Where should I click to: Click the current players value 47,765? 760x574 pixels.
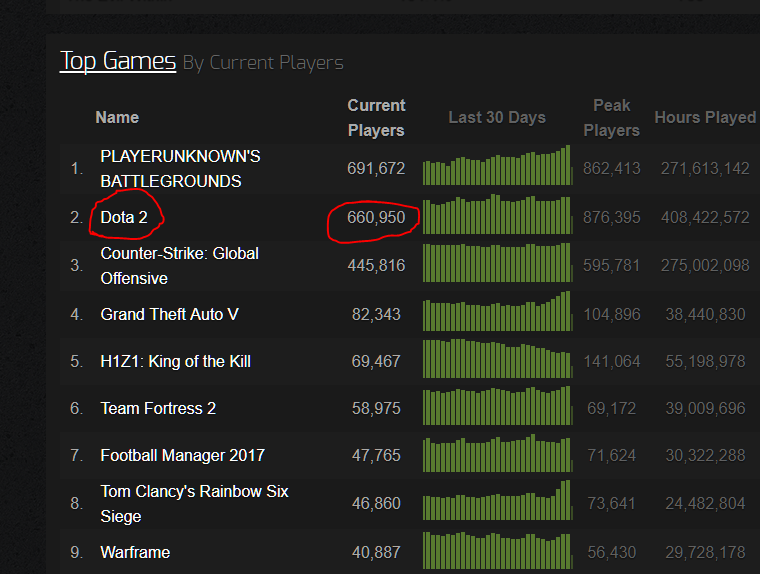coord(376,455)
